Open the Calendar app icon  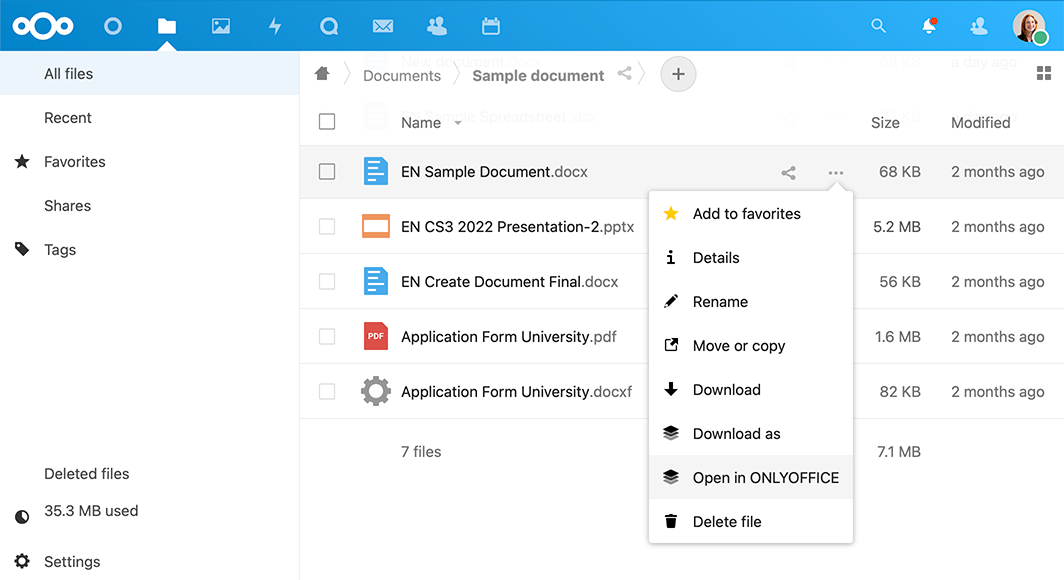point(490,26)
